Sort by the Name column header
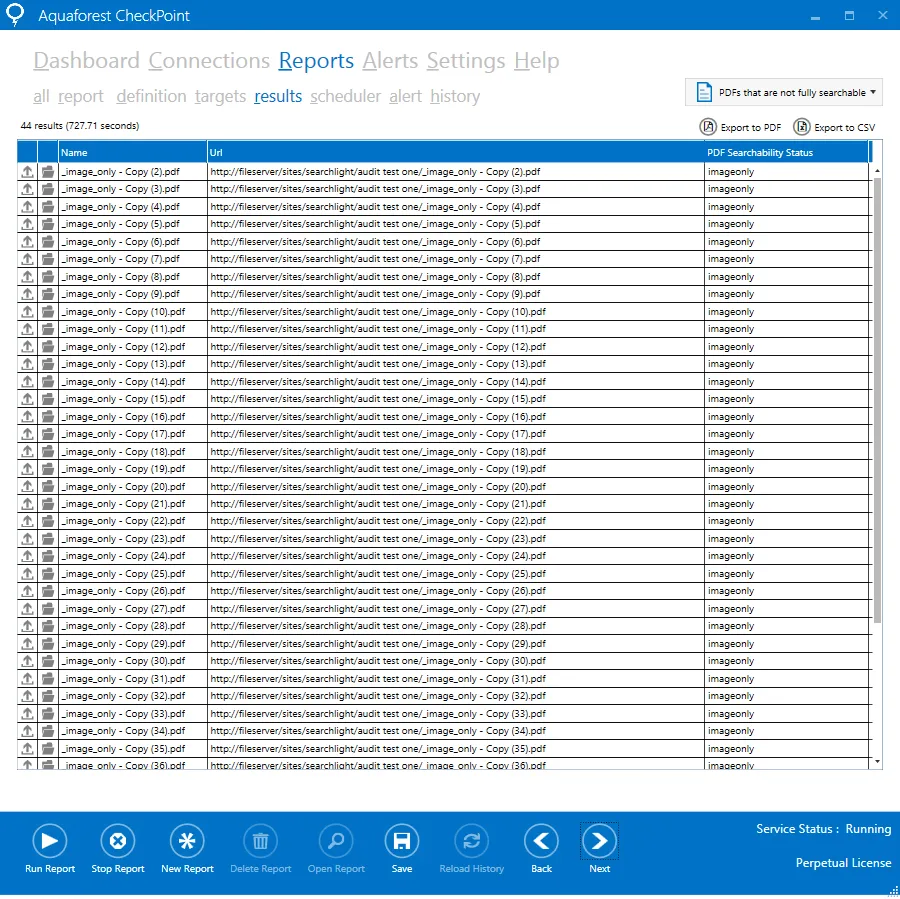Screen dimensions: 900x899 click(x=133, y=152)
